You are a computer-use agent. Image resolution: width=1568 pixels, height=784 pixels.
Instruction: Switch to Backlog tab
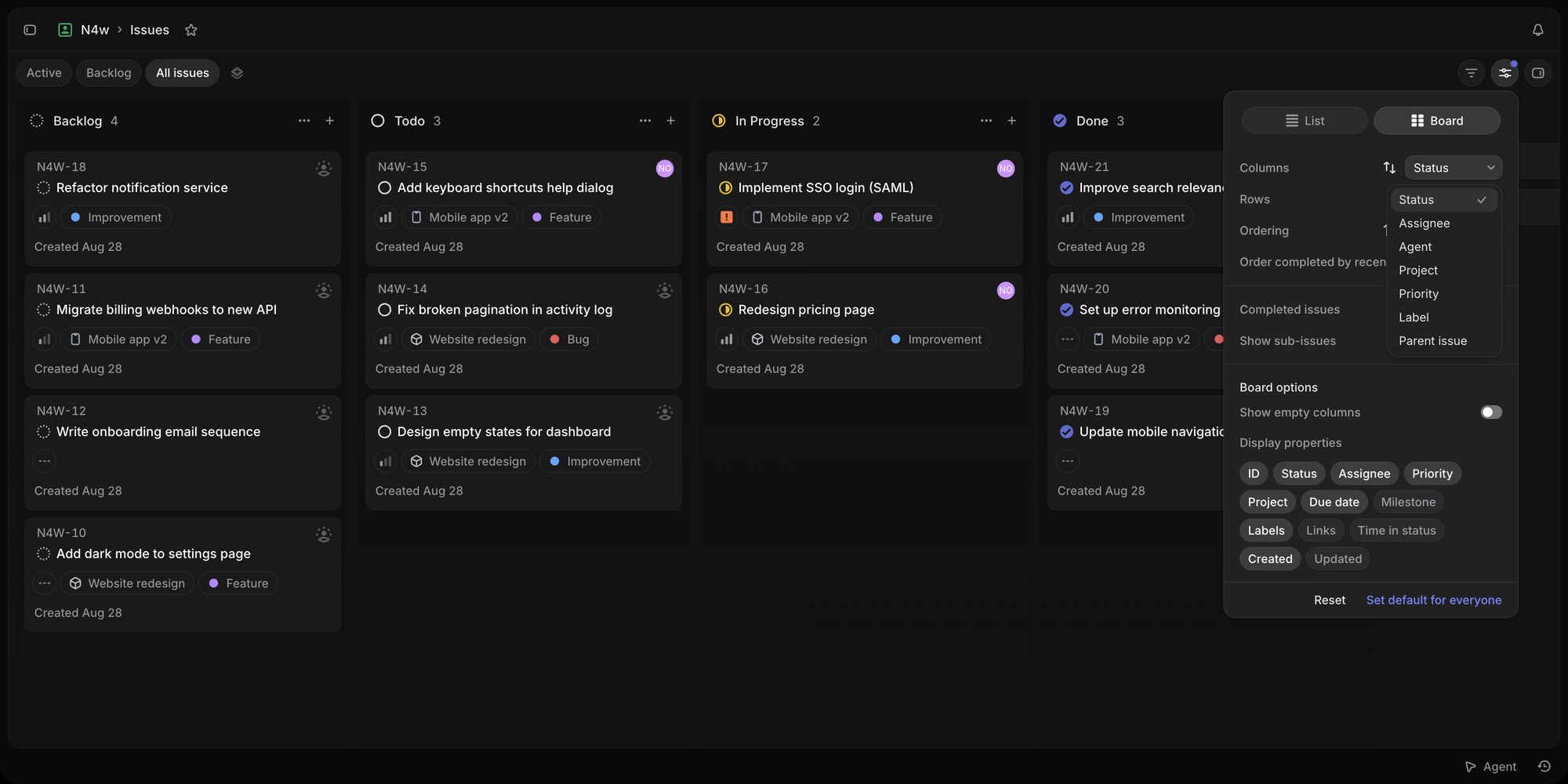pyautogui.click(x=109, y=73)
